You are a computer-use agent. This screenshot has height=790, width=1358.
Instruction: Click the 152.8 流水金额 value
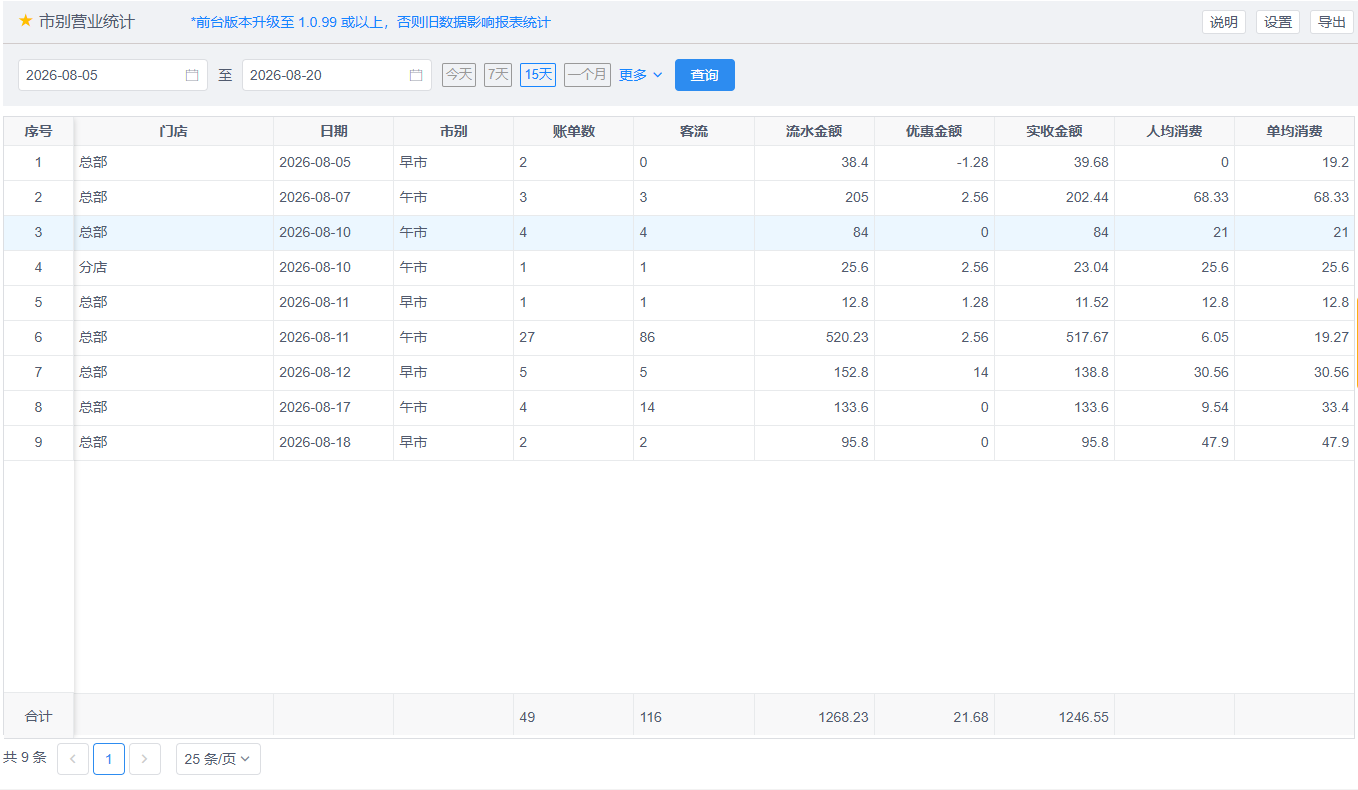tap(851, 372)
